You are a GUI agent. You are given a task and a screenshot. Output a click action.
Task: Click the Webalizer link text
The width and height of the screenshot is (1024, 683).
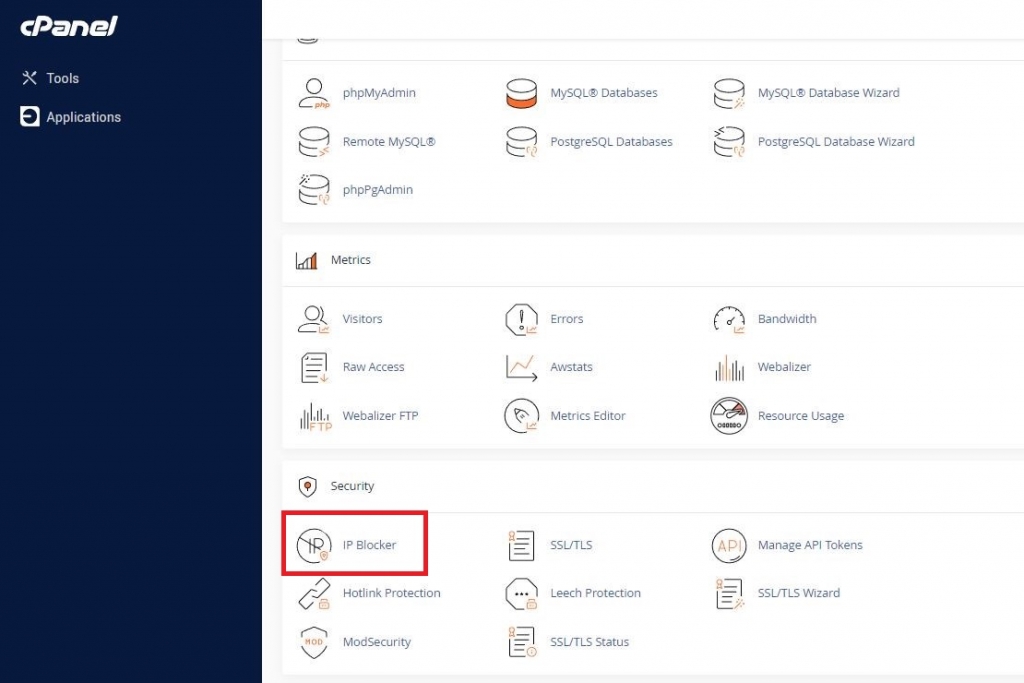coord(784,367)
